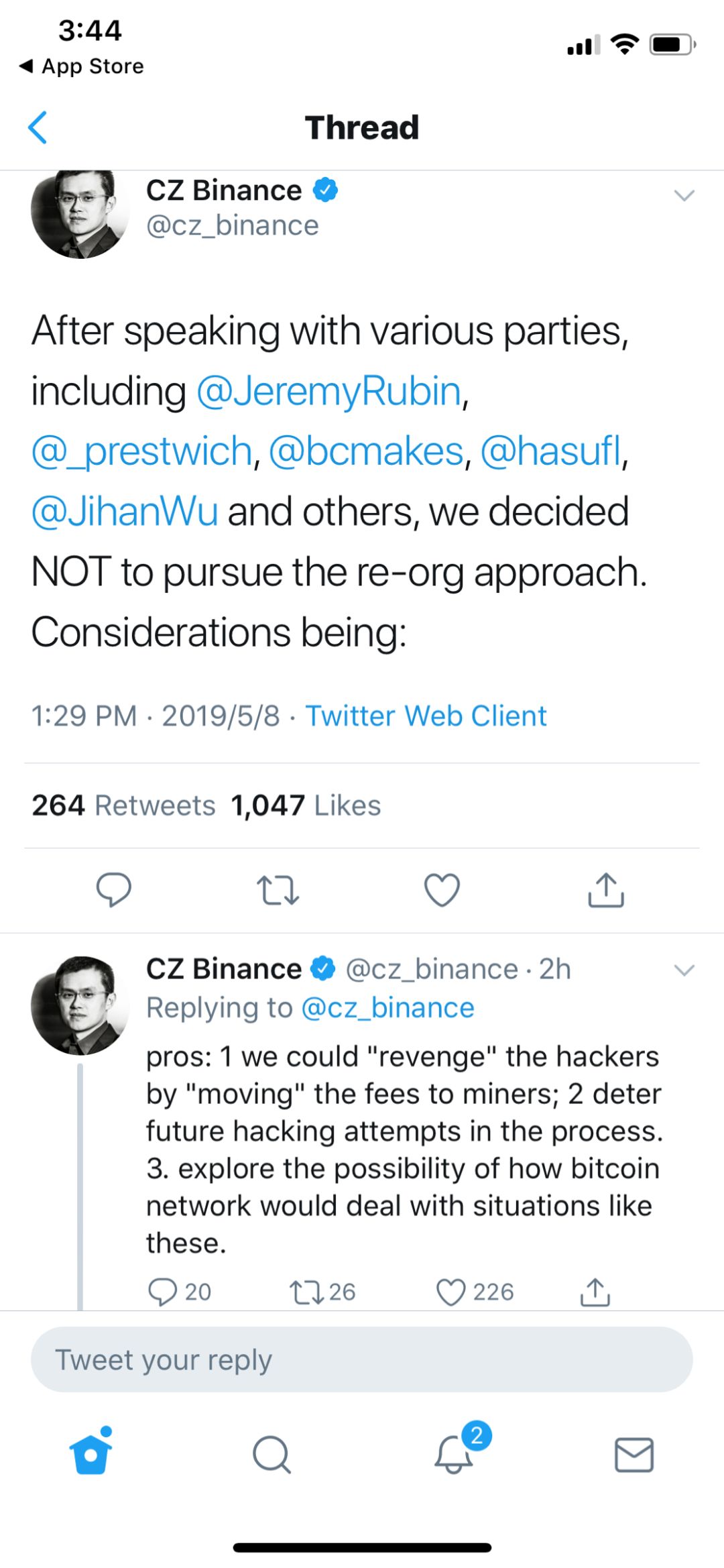Open the @JihanWu profile mention
724x1568 pixels.
(x=125, y=512)
